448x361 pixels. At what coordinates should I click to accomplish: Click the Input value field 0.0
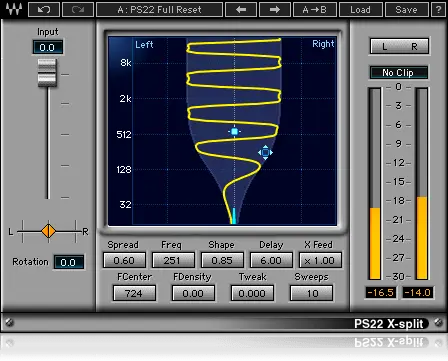(x=48, y=47)
